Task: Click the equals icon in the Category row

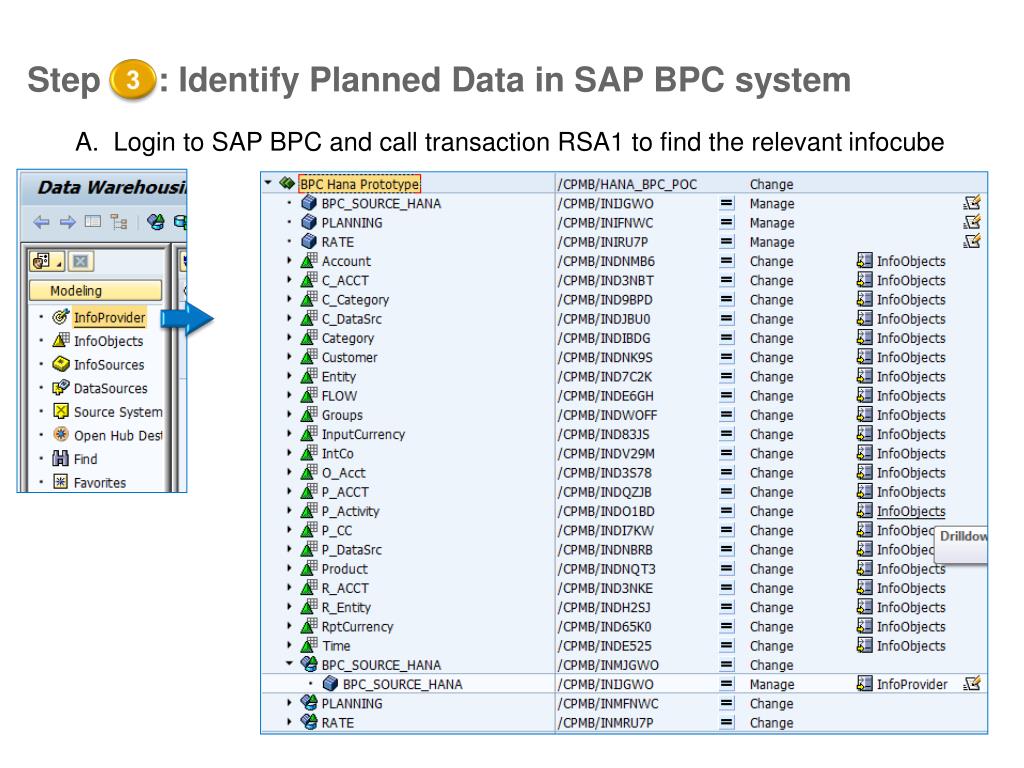Action: pyautogui.click(x=726, y=338)
